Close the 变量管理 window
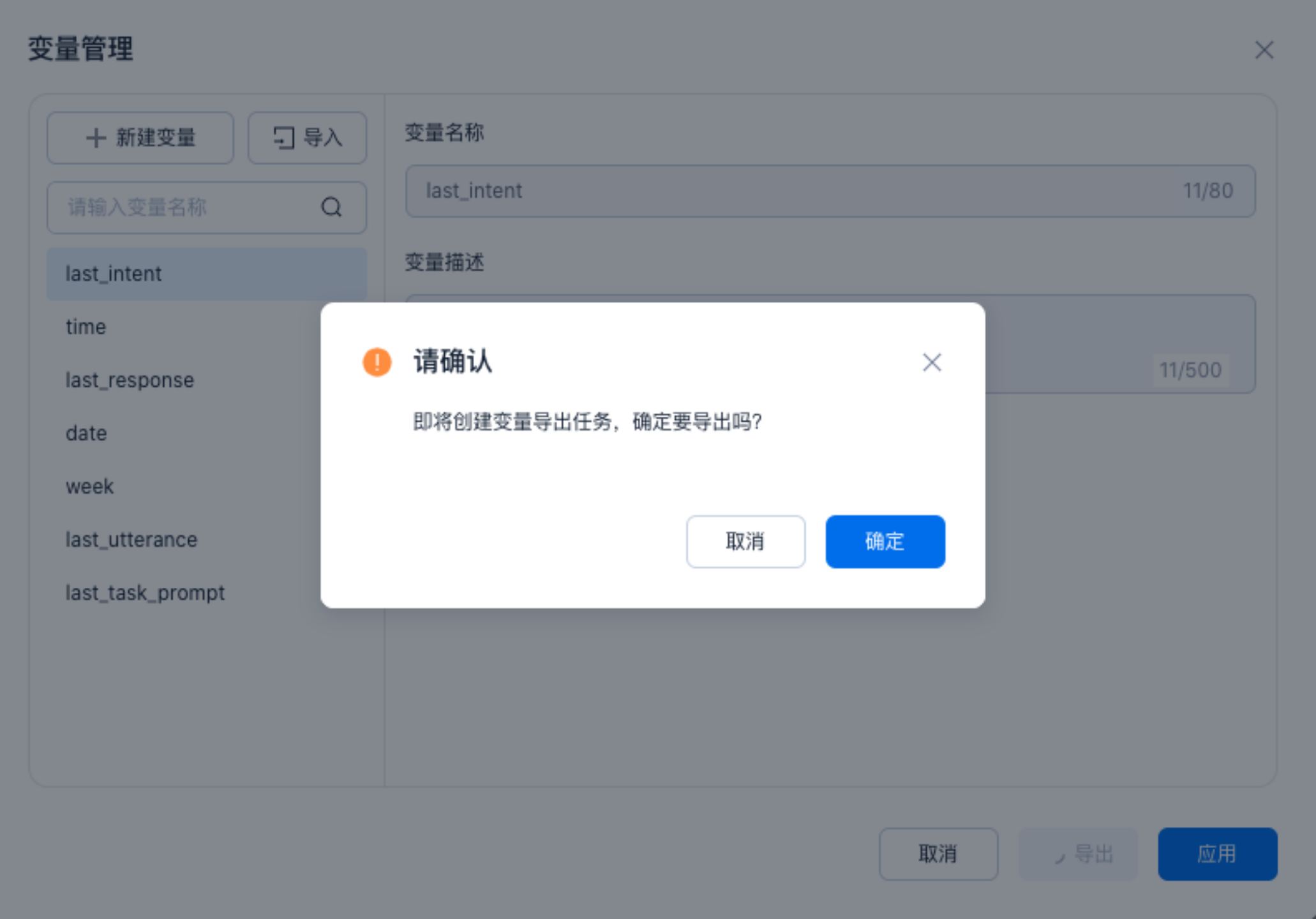Screen dimensions: 1316x919 coord(1264,50)
